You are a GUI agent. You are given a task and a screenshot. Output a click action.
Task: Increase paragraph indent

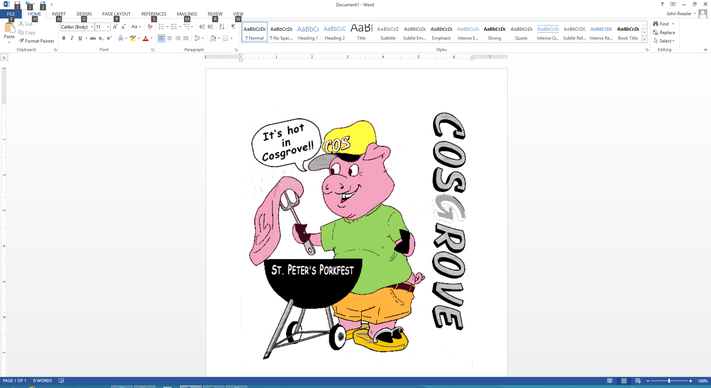pyautogui.click(x=210, y=27)
